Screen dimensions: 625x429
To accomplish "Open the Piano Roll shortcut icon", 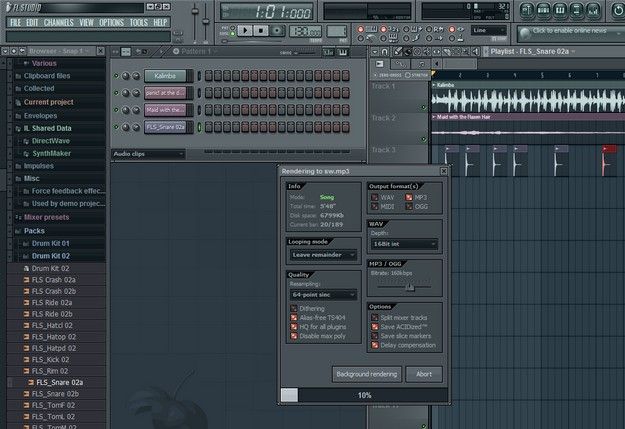I will [560, 11].
